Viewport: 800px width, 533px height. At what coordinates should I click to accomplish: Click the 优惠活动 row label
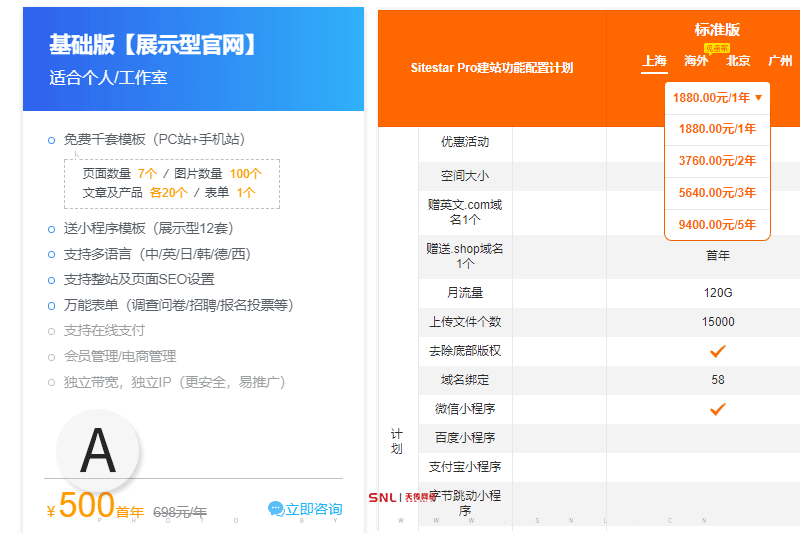click(x=465, y=142)
